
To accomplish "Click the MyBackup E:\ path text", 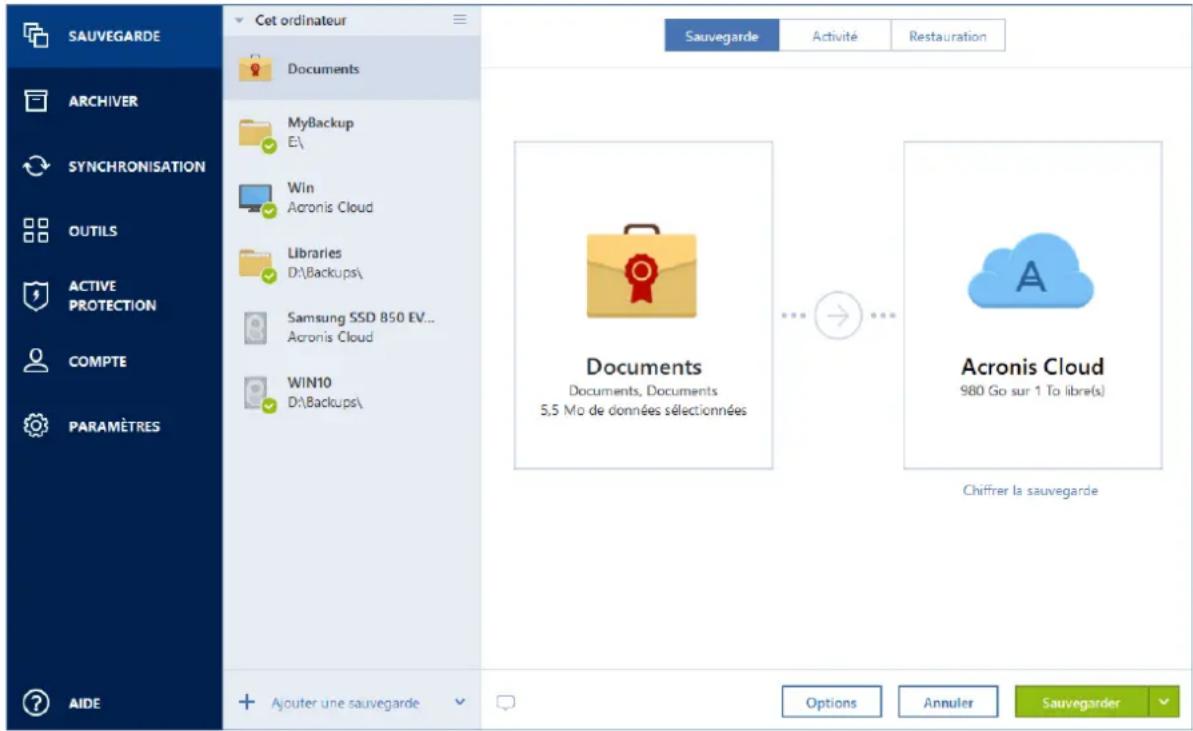I will 295,142.
